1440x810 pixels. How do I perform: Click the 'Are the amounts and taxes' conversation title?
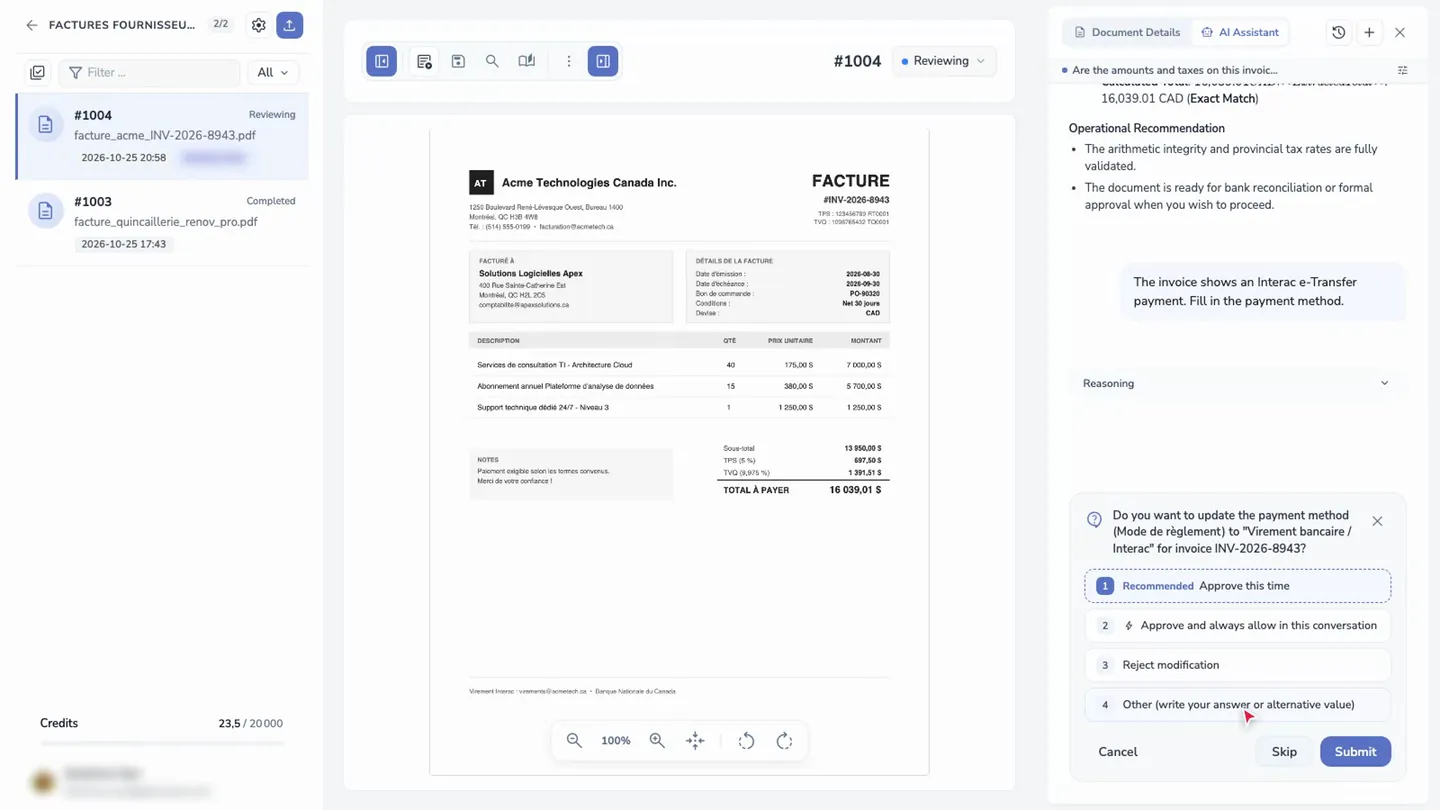[x=1174, y=70]
